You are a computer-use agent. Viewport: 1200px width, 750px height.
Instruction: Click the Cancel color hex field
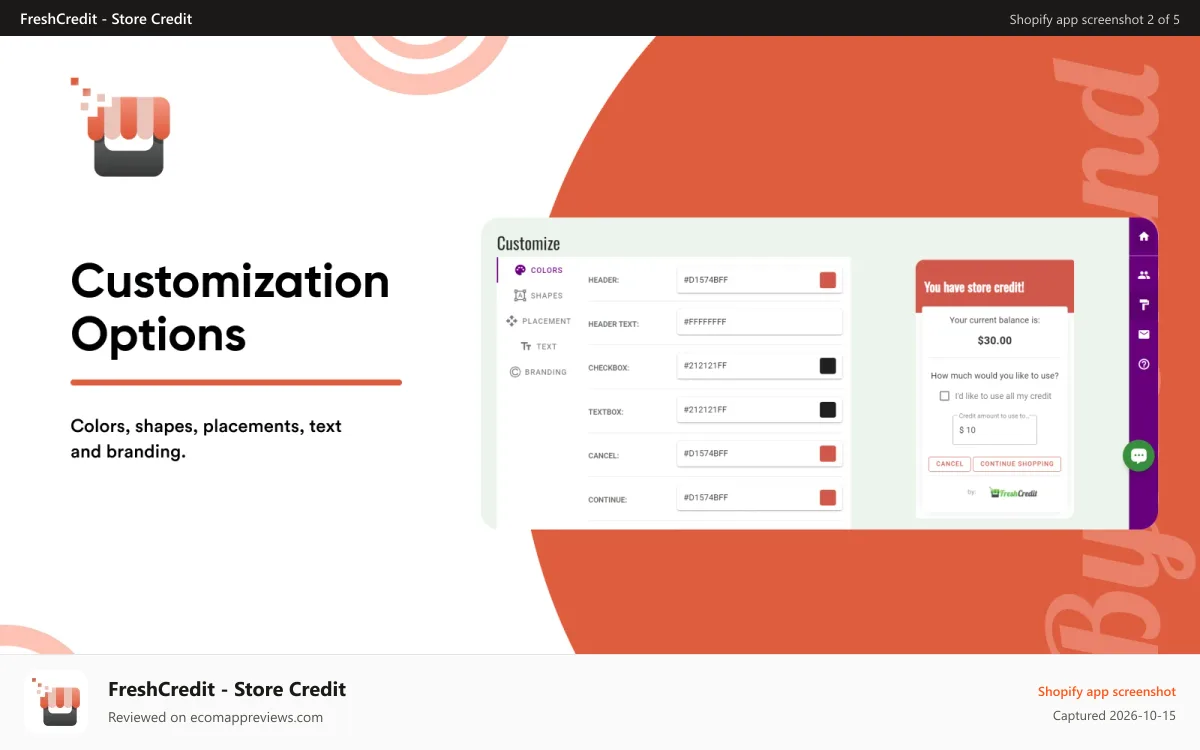click(759, 454)
